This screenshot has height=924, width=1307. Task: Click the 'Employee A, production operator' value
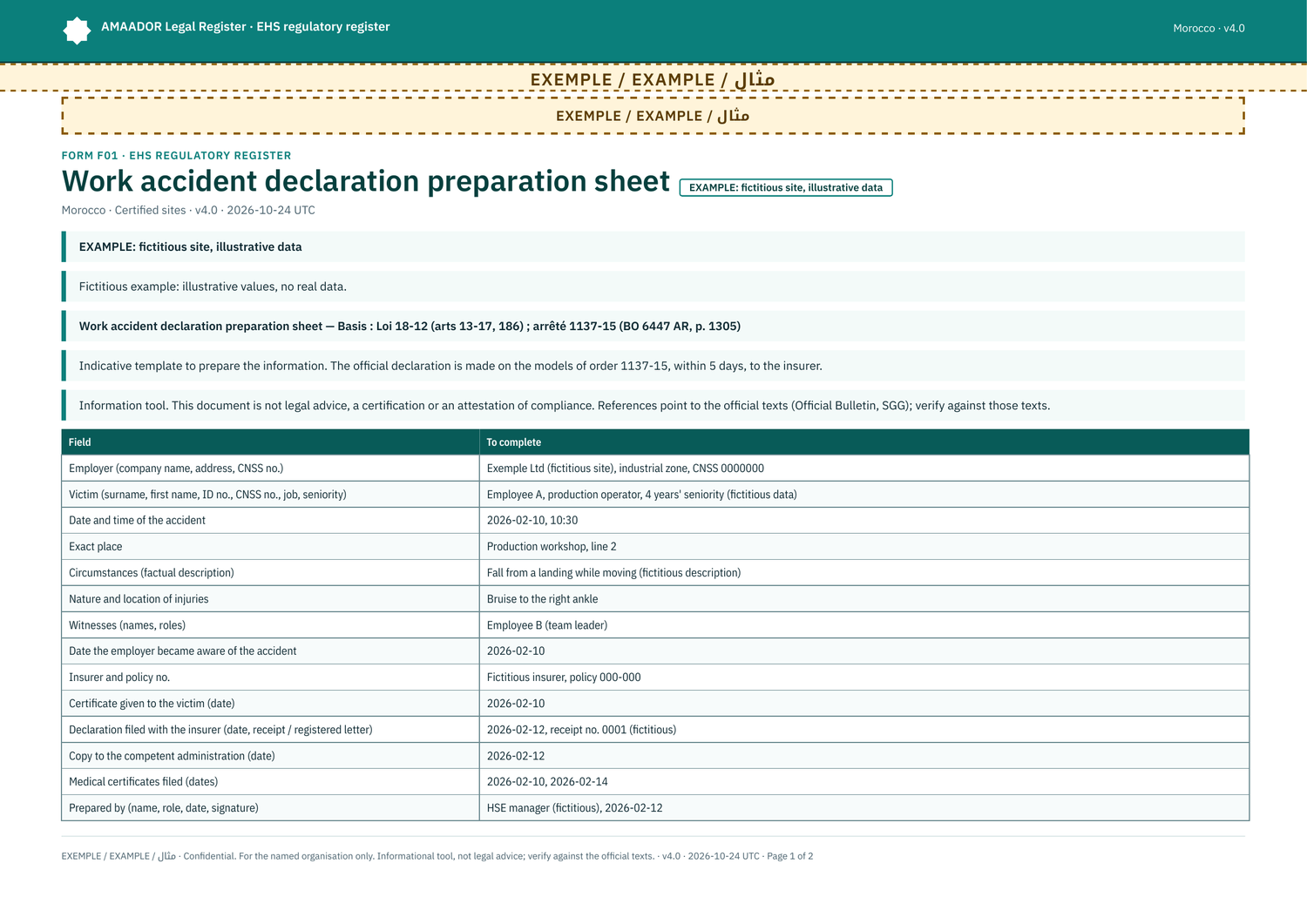click(864, 495)
